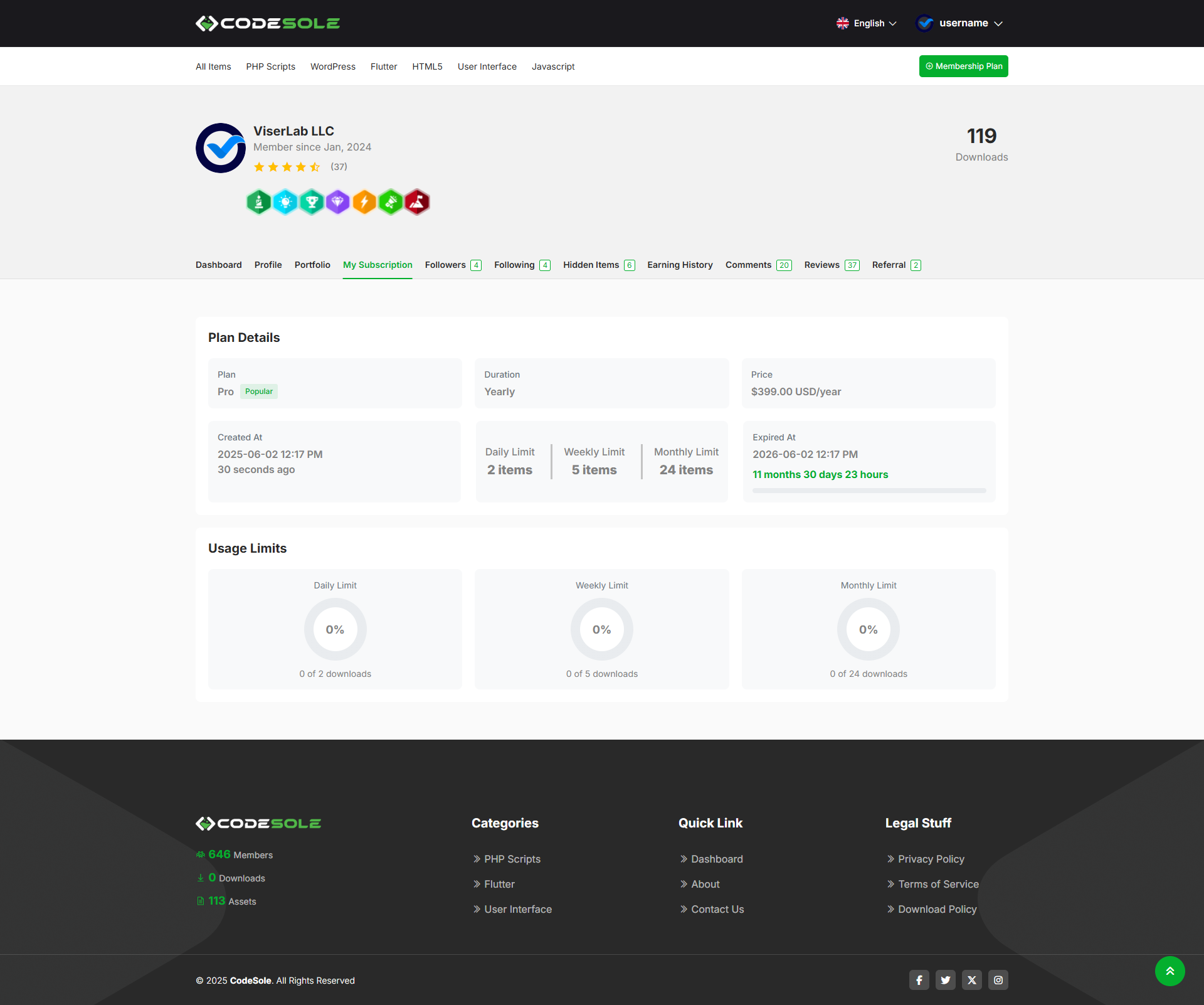Screen dimensions: 1204x1005
Task: Click the orange lightning bolt badge
Action: pyautogui.click(x=364, y=202)
